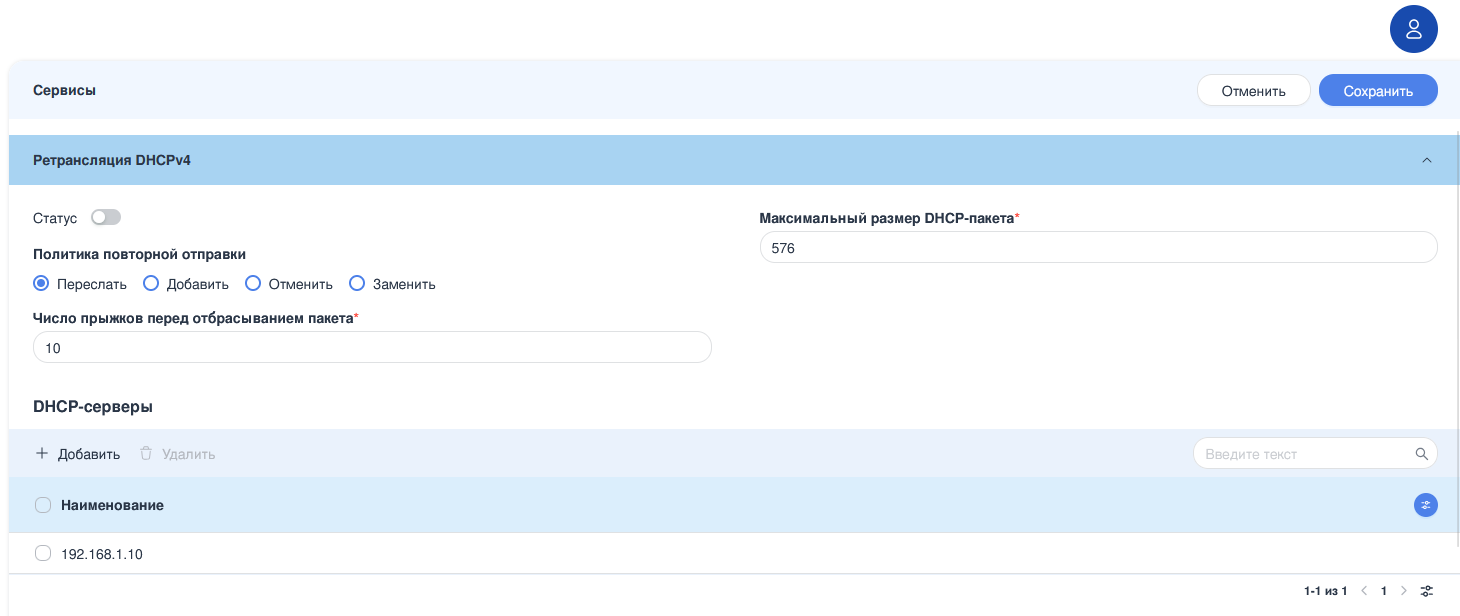
Task: Check the 192.168.1.10 row checkbox
Action: [43, 553]
